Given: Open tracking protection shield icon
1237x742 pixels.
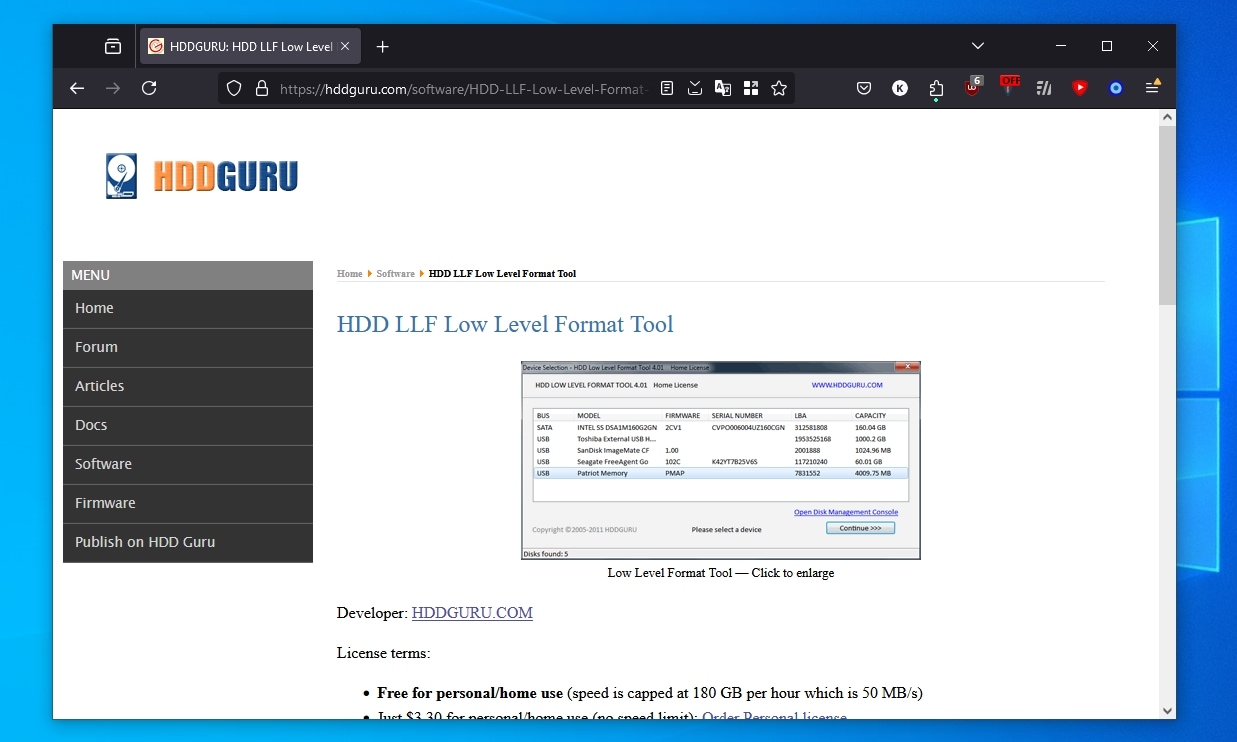Looking at the screenshot, I should 234,88.
